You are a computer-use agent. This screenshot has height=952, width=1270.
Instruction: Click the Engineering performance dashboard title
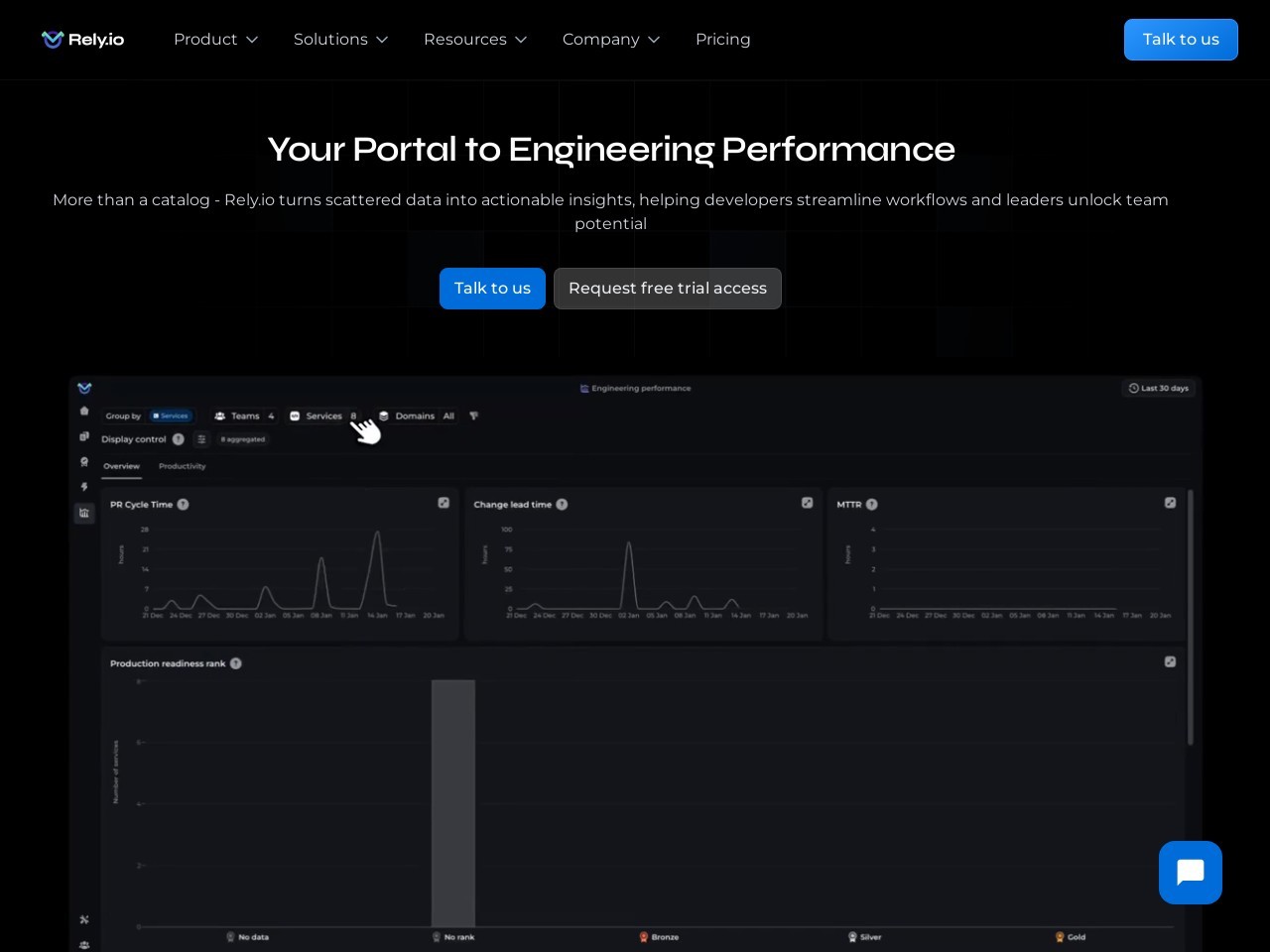click(635, 388)
